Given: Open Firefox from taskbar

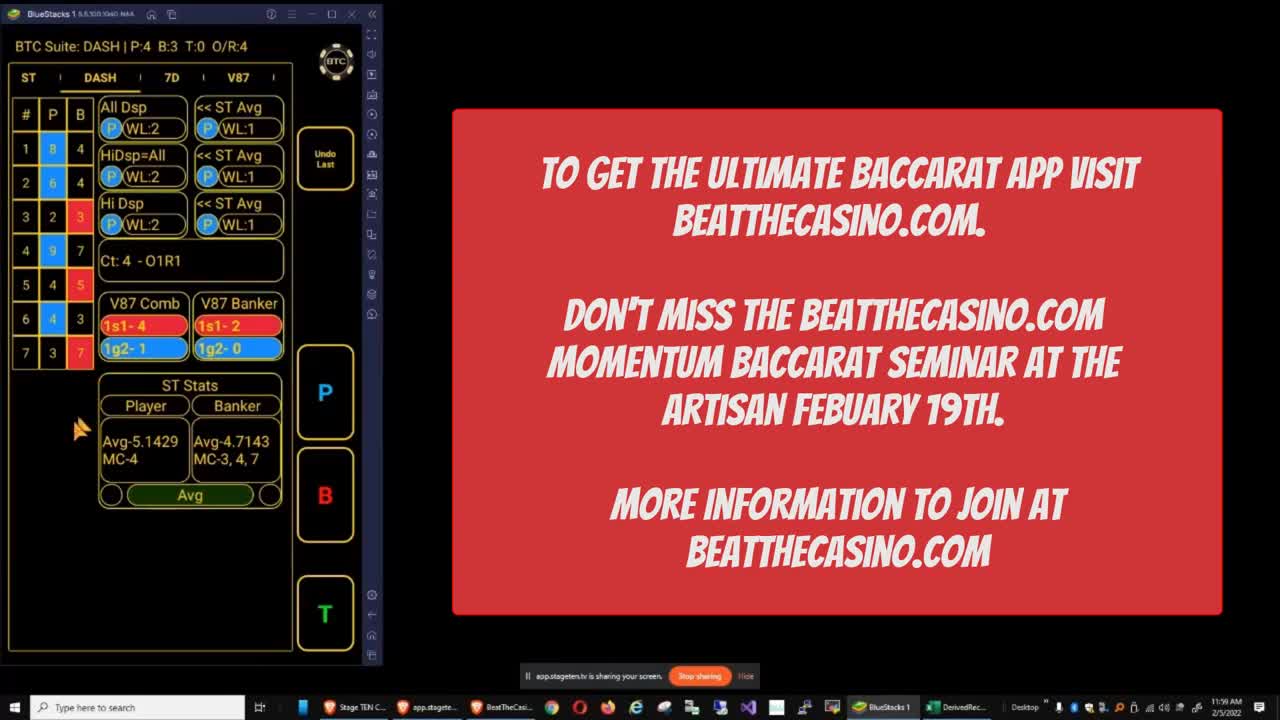Looking at the screenshot, I should click(x=608, y=707).
